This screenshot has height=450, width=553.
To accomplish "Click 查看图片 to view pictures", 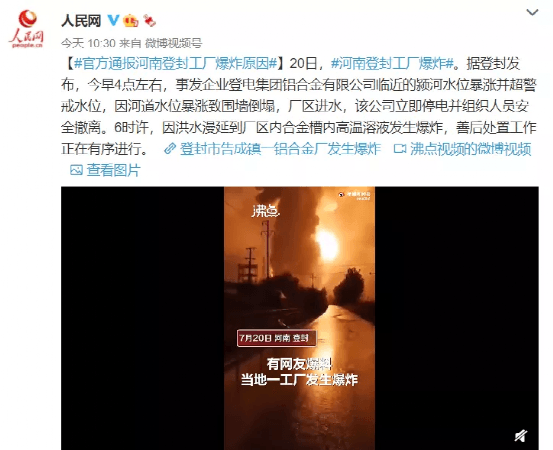I will tap(114, 170).
